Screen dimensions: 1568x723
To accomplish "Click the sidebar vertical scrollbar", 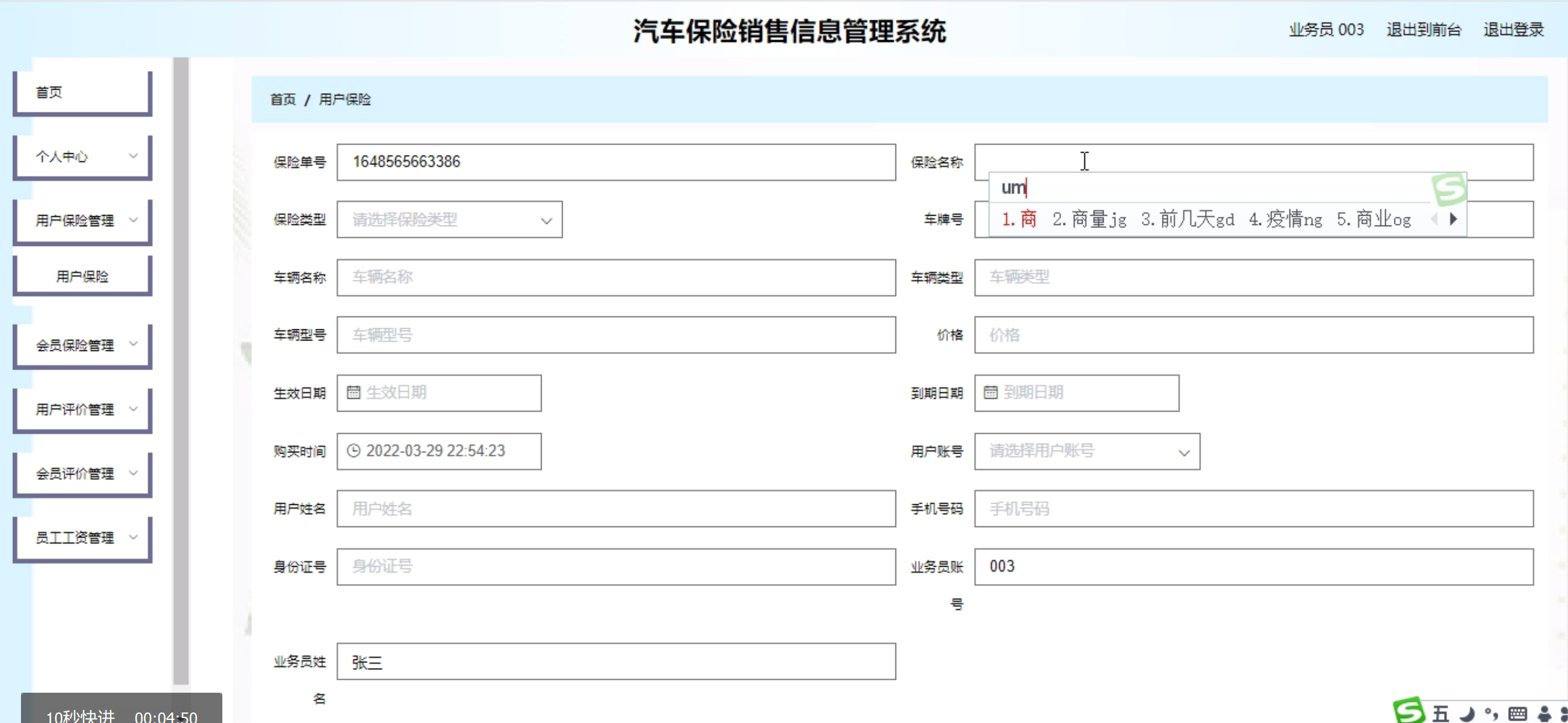I will (181, 371).
